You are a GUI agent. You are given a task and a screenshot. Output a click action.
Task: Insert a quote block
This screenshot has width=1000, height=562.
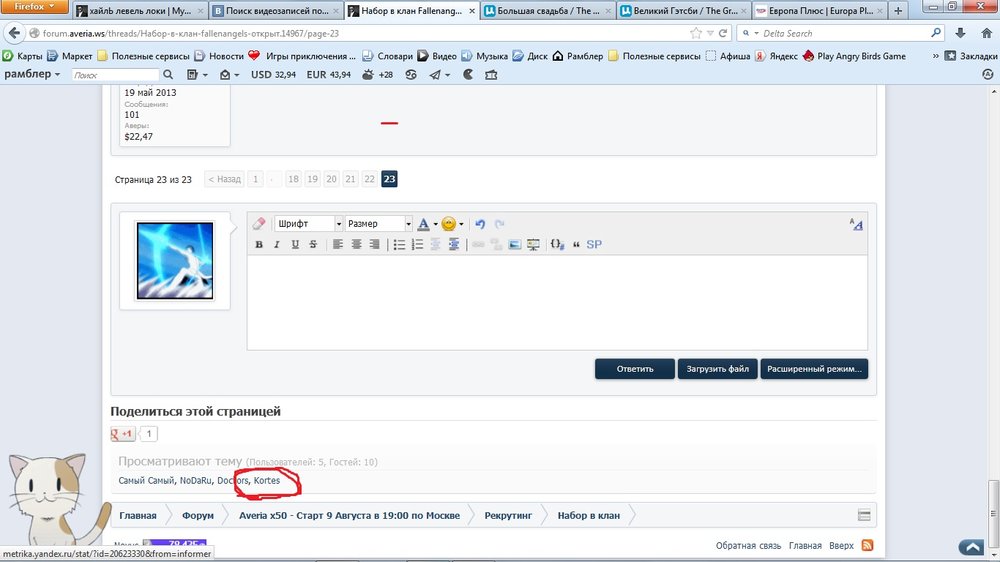[x=576, y=244]
